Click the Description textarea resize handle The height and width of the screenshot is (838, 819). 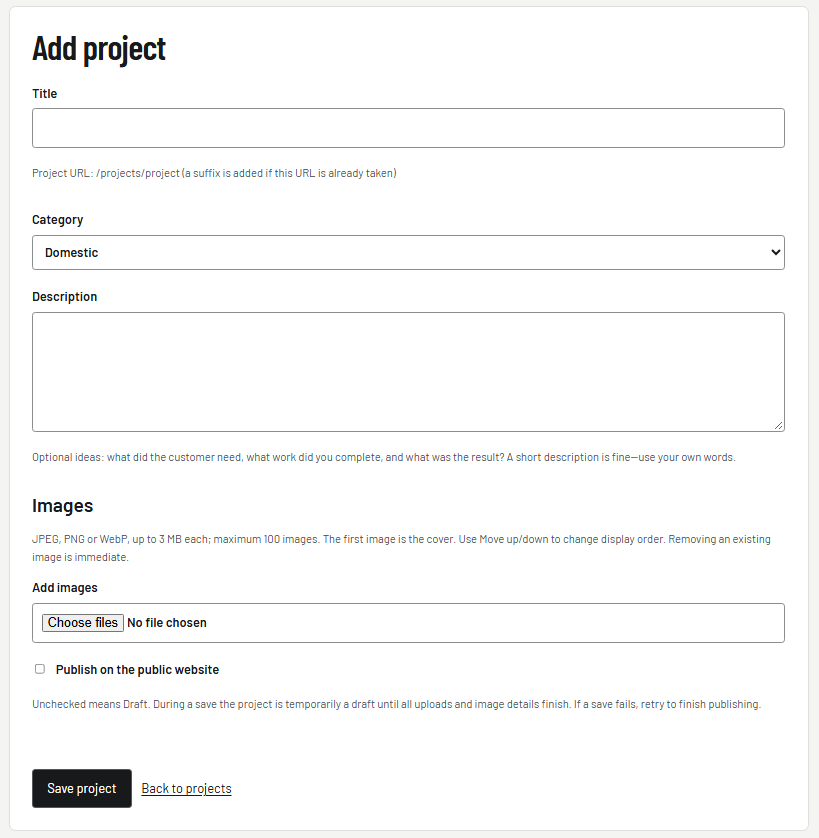tap(779, 425)
